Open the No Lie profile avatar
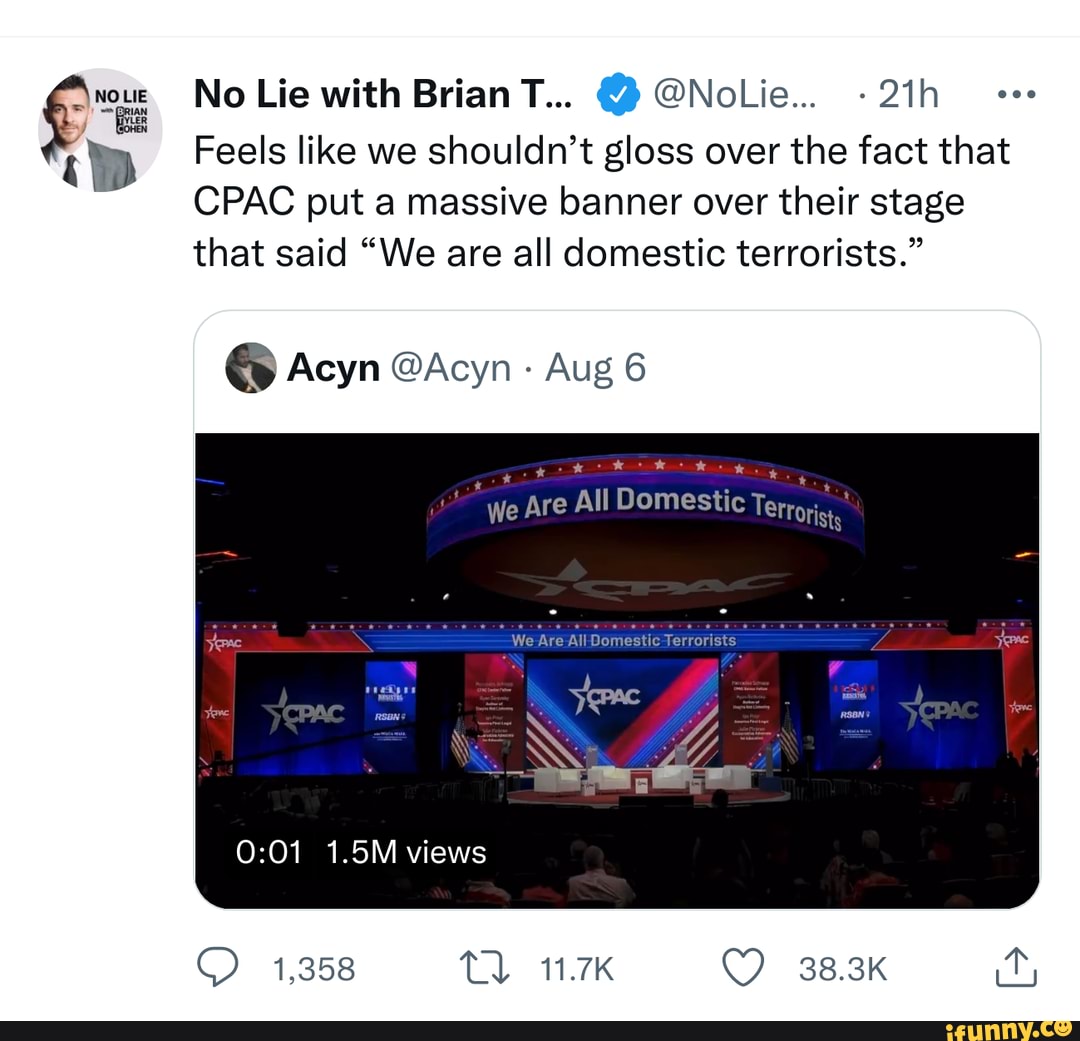The height and width of the screenshot is (1041, 1080). pyautogui.click(x=100, y=131)
